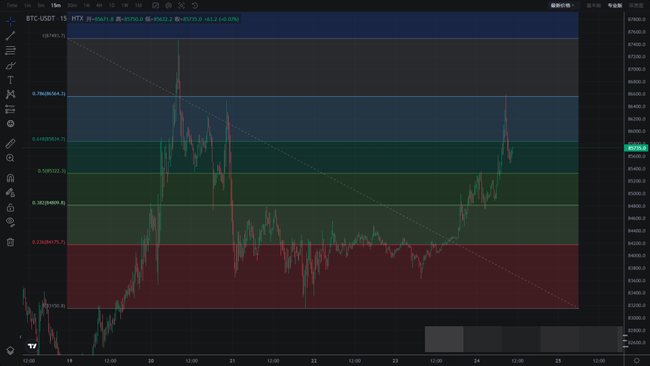Click the fullscreen/screenshot icon
Screen dimensions: 650x366
[x=182, y=5]
